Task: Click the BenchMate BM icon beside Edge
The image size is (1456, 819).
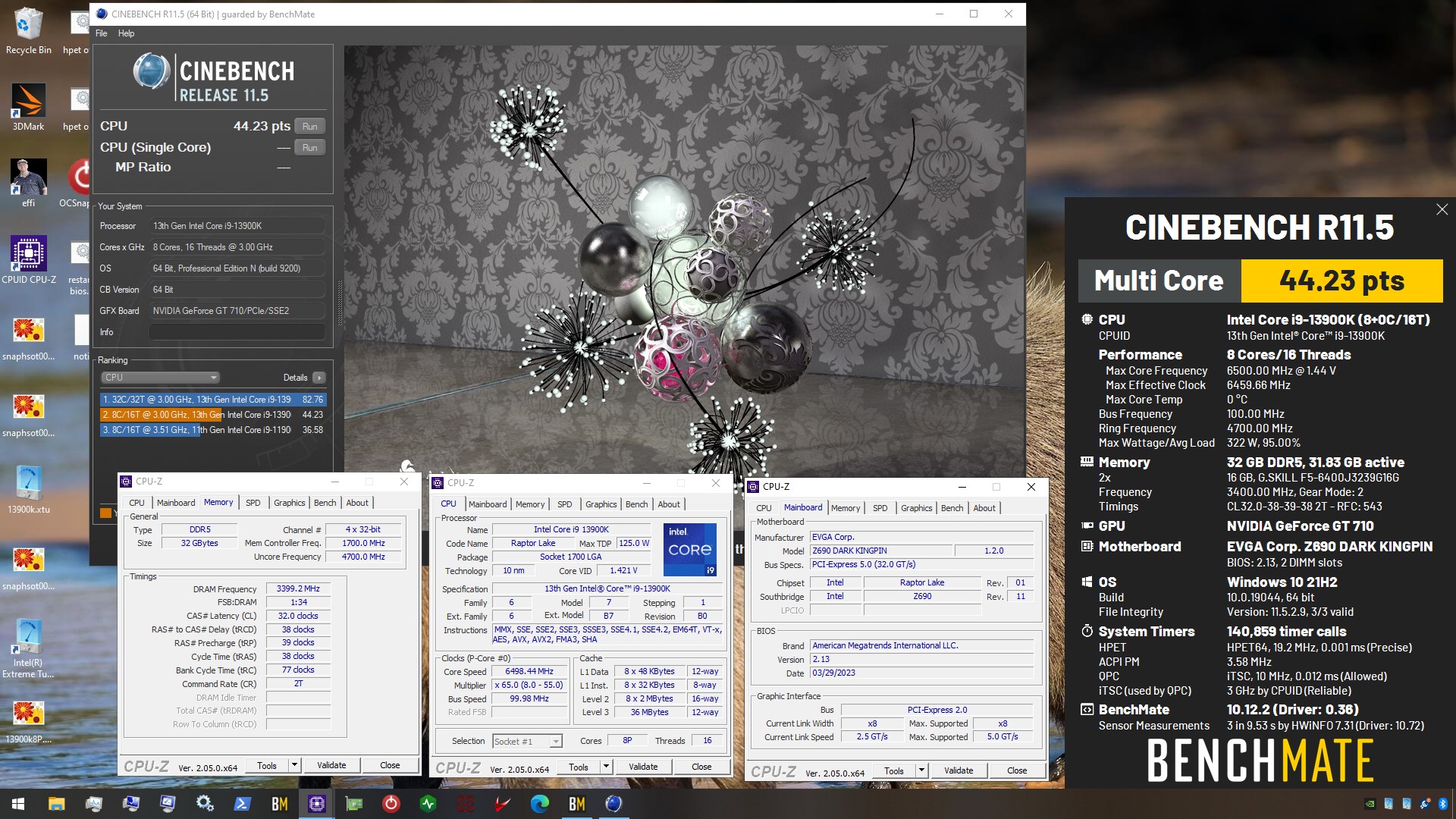Action: pyautogui.click(x=577, y=804)
